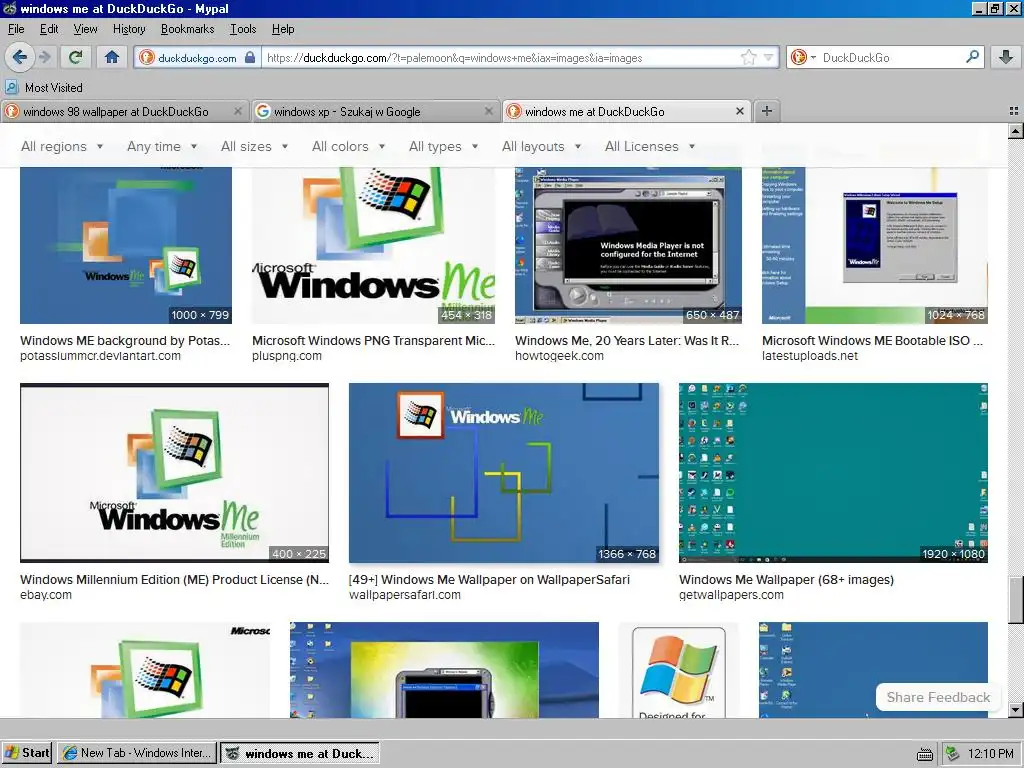Open the Help menu
This screenshot has height=768, width=1024.
(283, 29)
